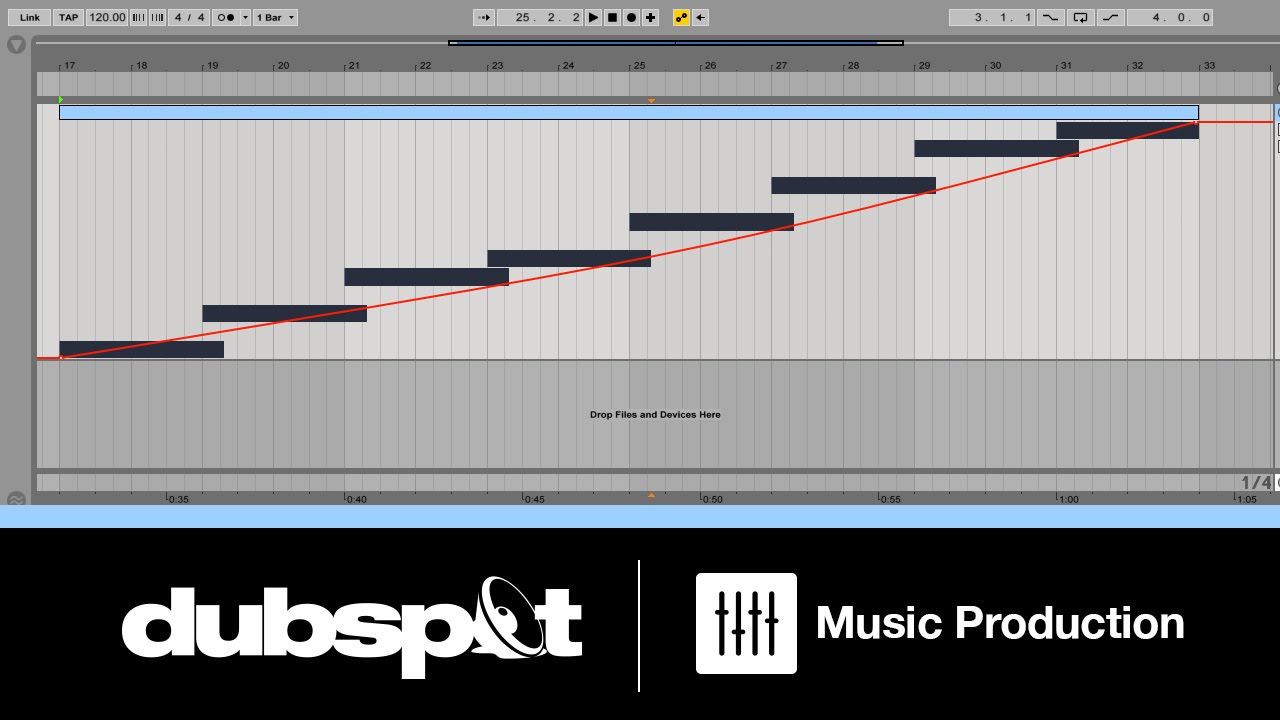Click the round icon at lower left
This screenshot has width=1280, height=720.
16,499
